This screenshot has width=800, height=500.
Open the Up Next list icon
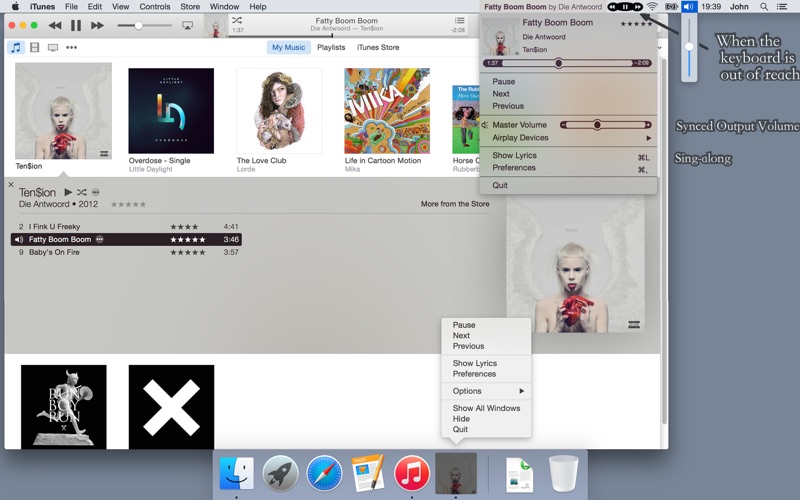click(460, 20)
